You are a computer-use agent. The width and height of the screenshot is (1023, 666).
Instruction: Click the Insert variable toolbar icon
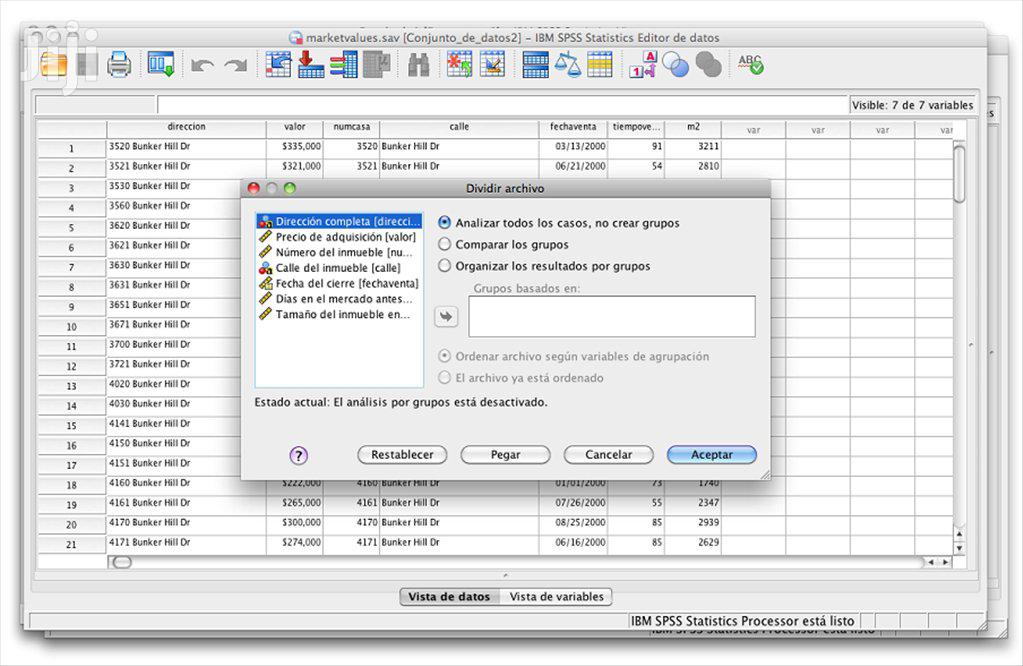493,65
